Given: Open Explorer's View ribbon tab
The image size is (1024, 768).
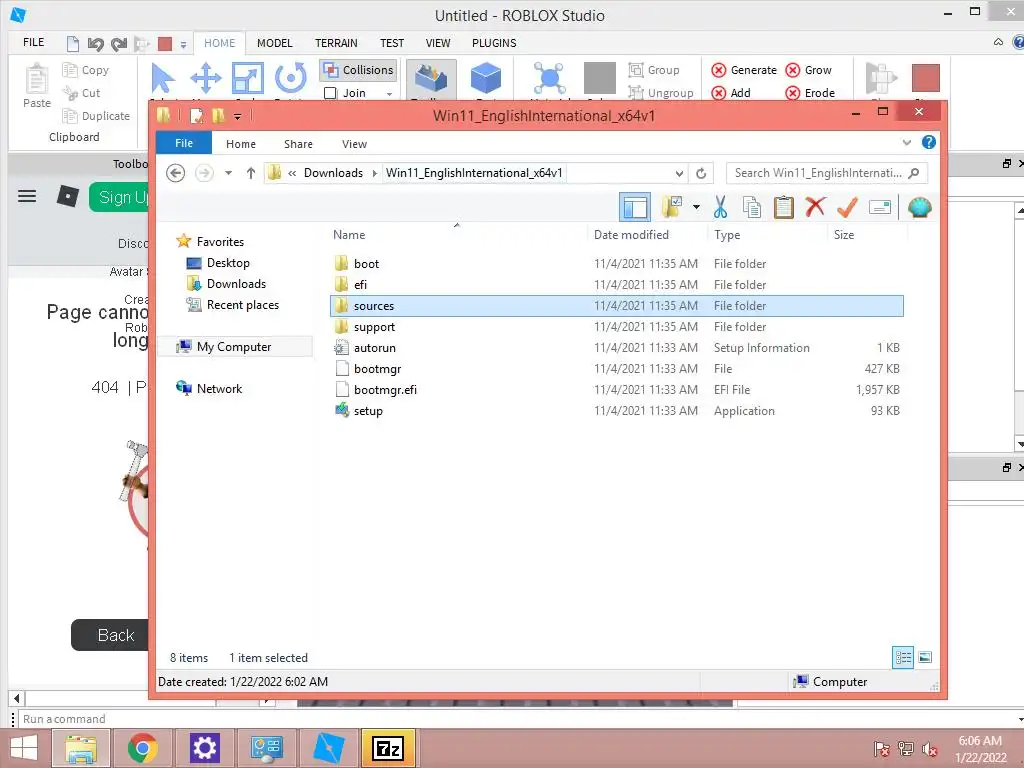Looking at the screenshot, I should [x=354, y=144].
